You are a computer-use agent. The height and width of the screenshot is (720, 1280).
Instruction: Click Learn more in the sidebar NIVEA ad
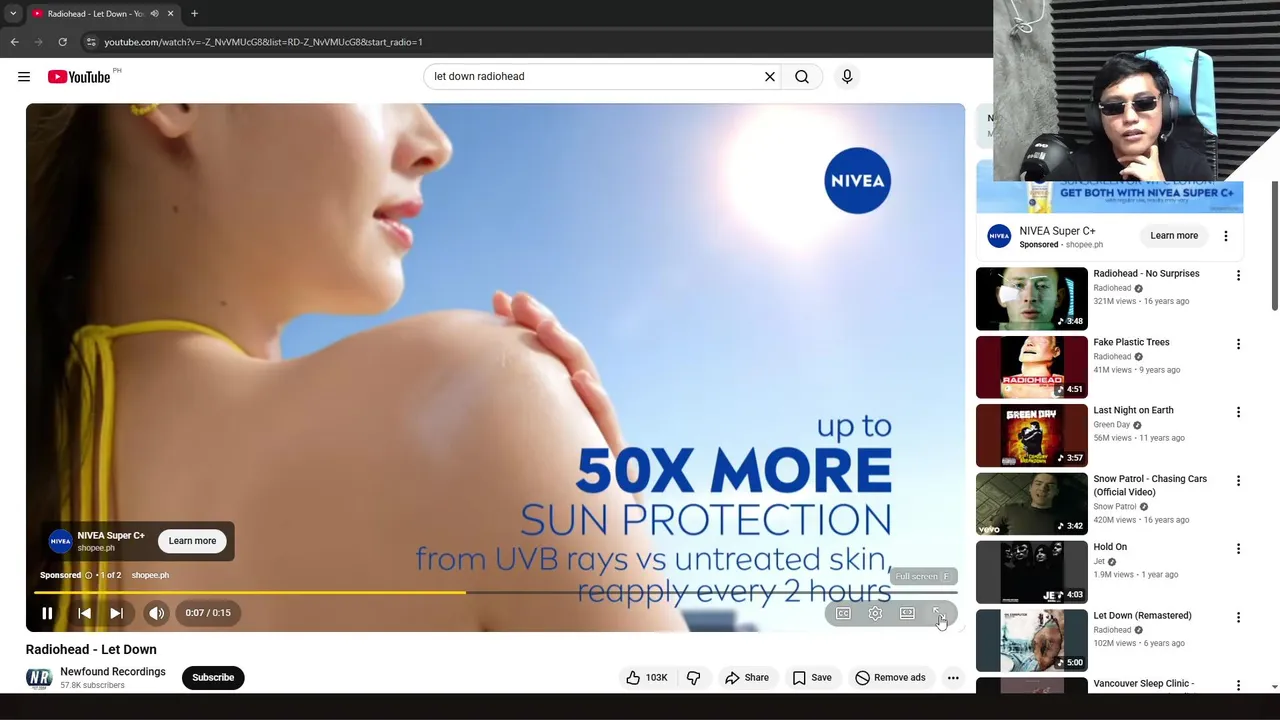pyautogui.click(x=1174, y=236)
